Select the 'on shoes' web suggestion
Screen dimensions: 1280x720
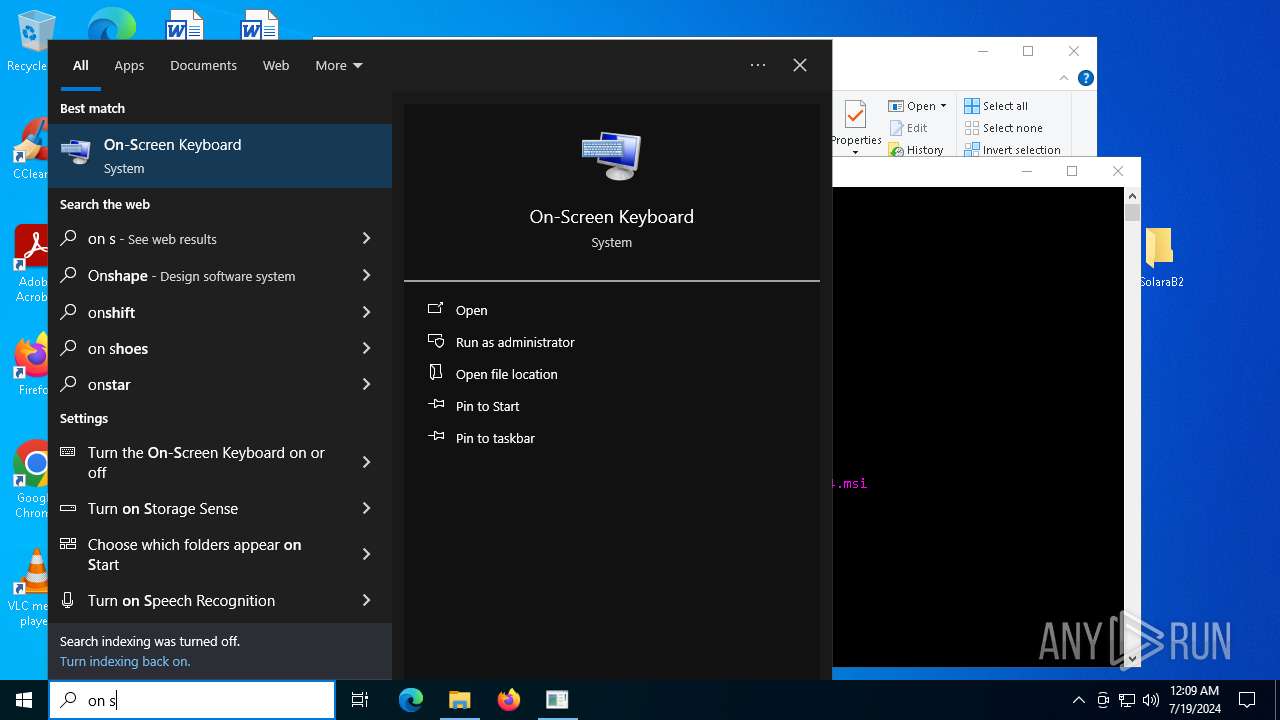[201, 348]
